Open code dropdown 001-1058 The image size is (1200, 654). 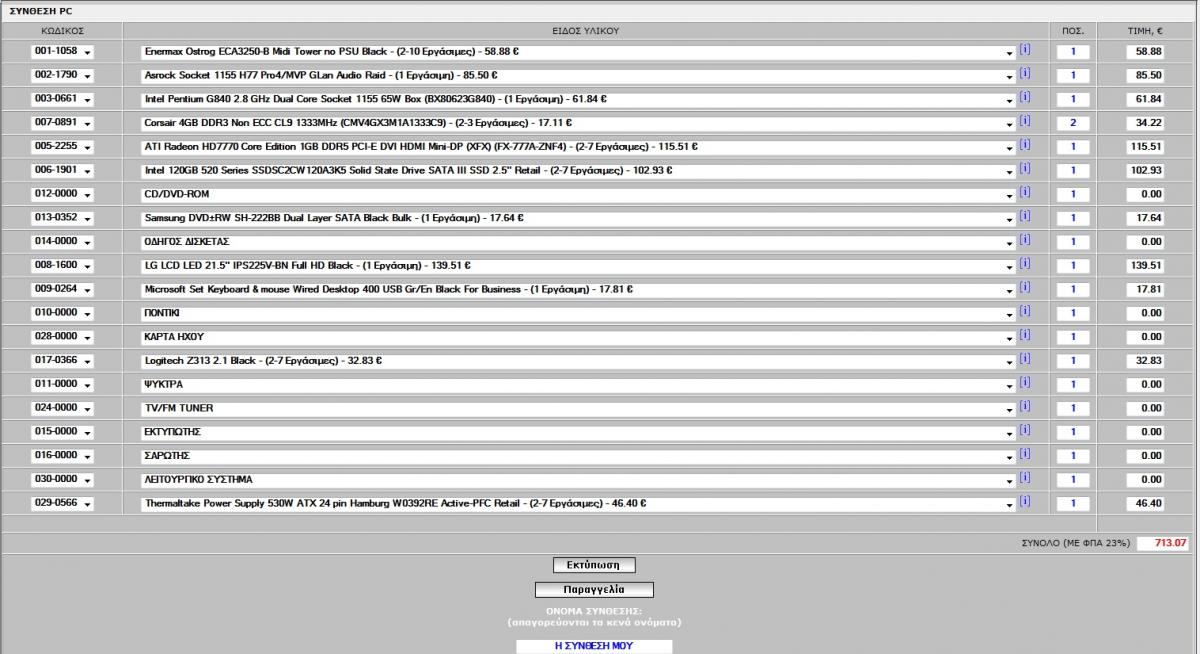[62, 52]
